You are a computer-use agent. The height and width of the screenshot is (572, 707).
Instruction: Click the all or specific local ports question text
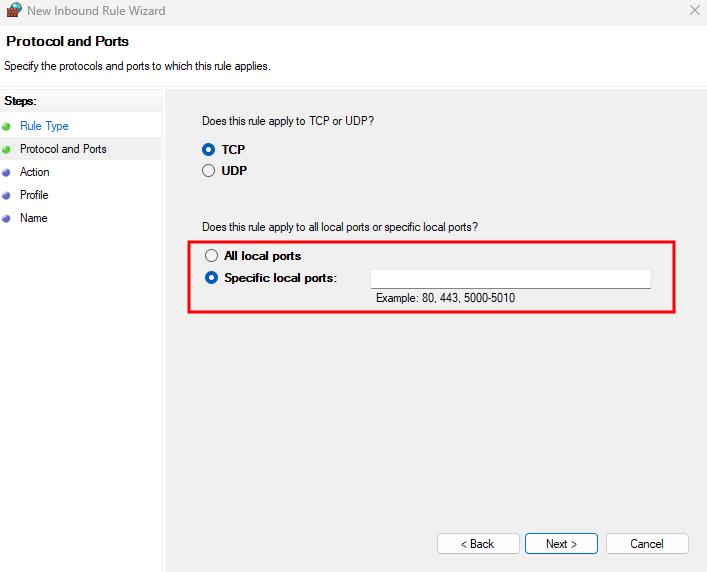tap(340, 227)
